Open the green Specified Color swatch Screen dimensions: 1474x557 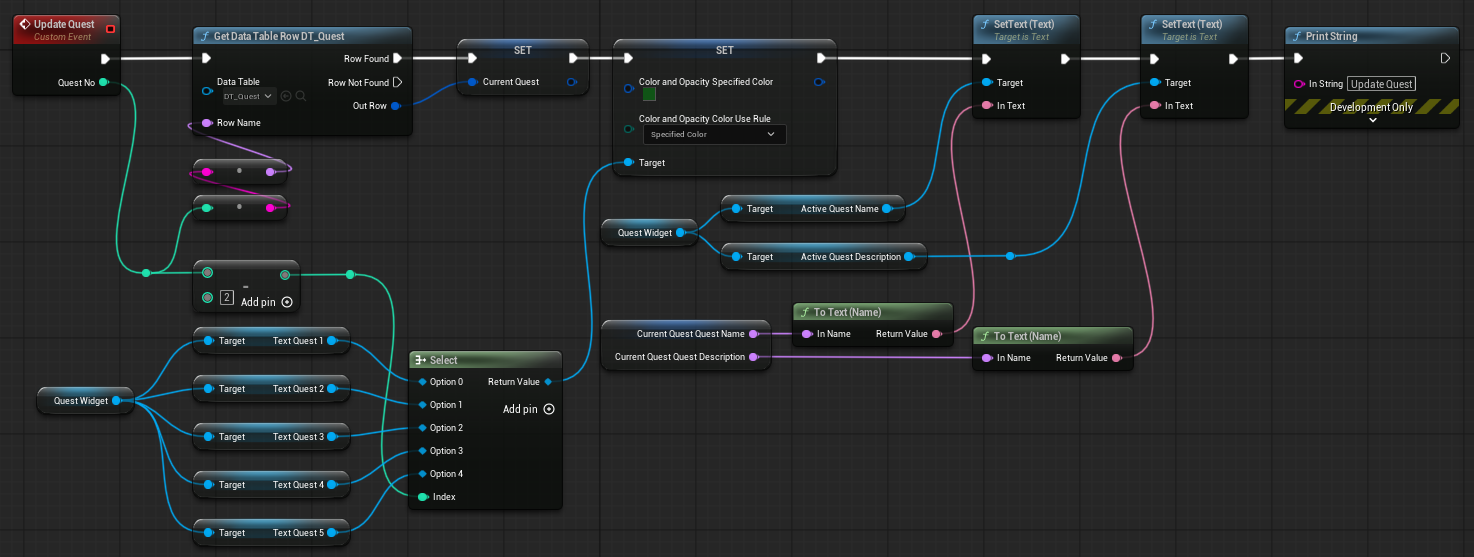click(x=649, y=95)
